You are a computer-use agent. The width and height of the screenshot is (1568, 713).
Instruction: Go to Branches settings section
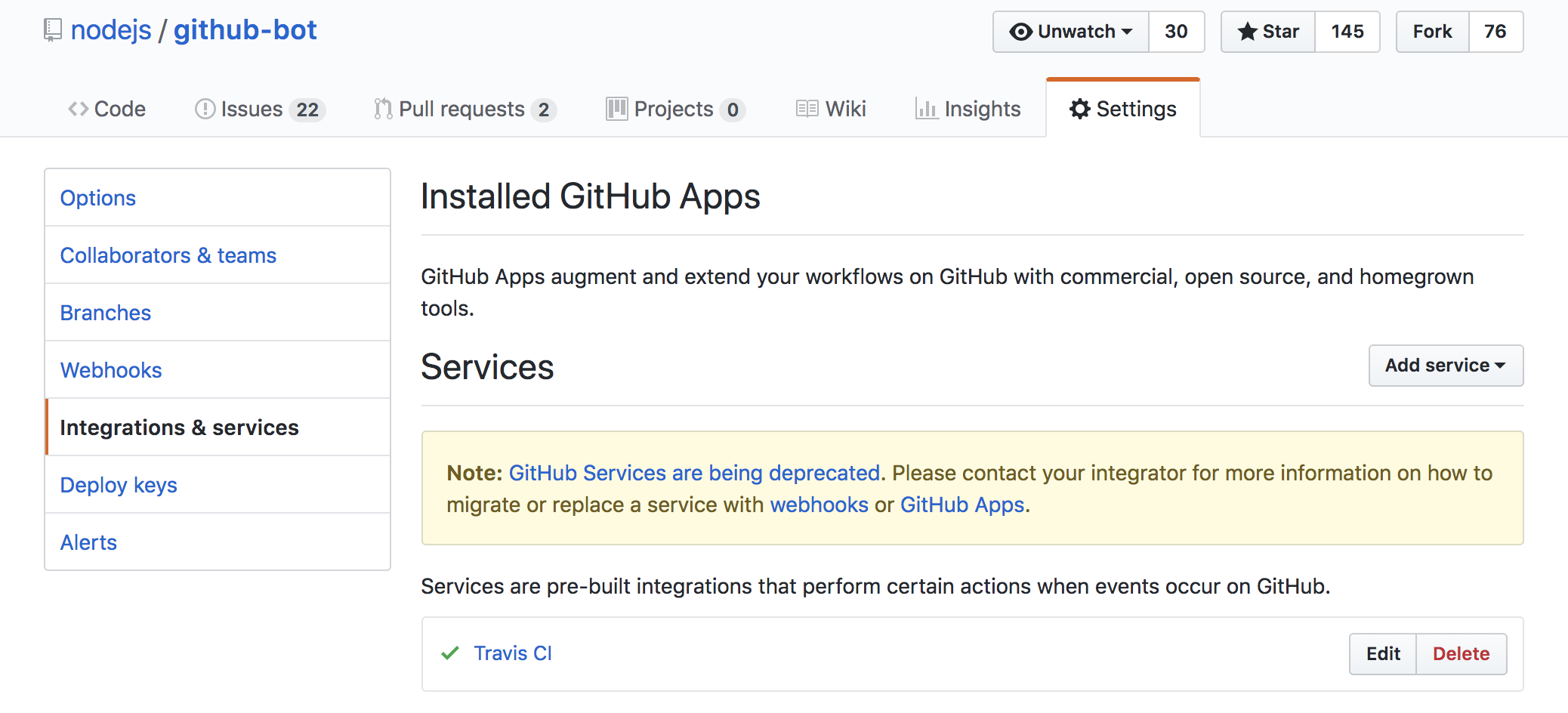[x=106, y=313]
